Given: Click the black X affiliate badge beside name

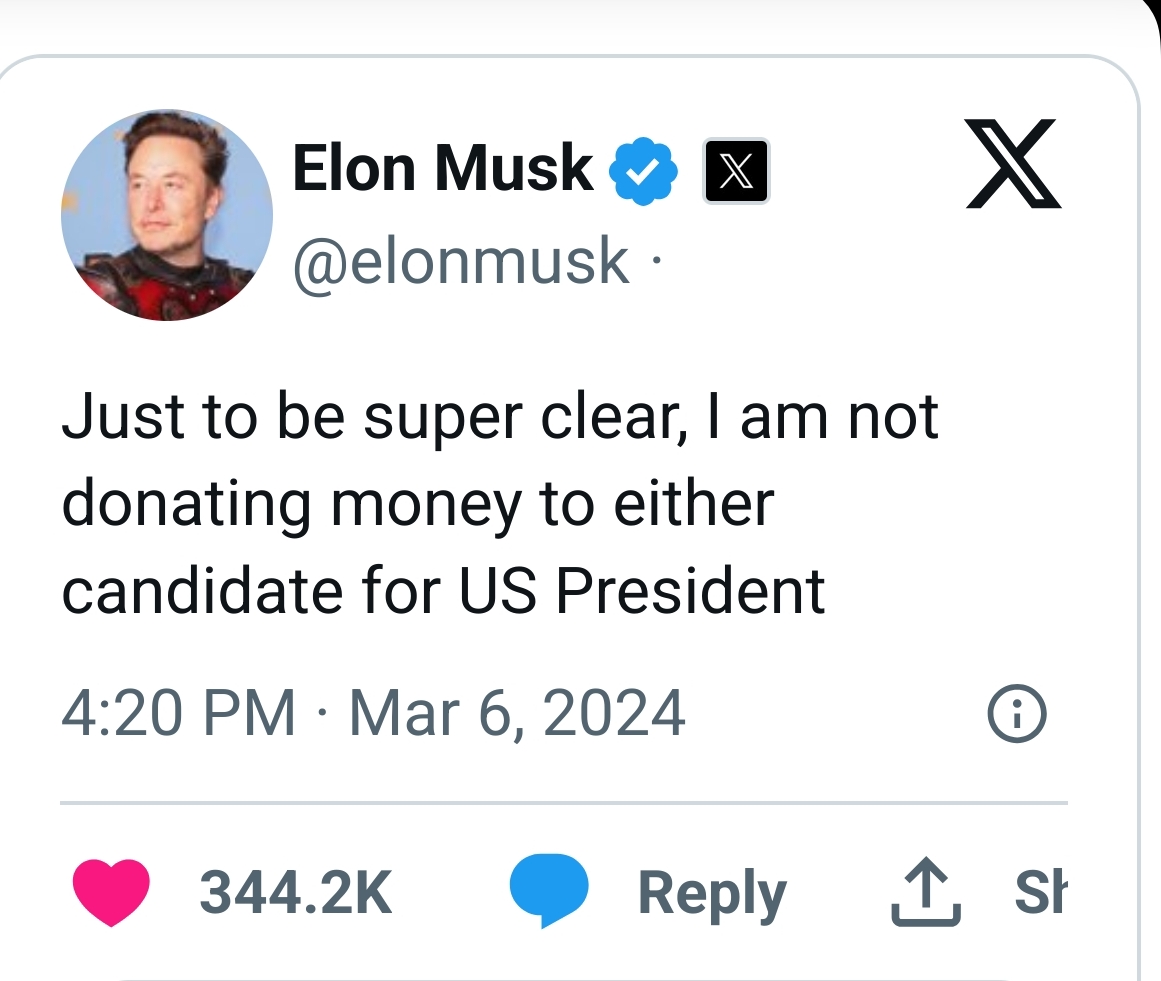Looking at the screenshot, I should 736,171.
